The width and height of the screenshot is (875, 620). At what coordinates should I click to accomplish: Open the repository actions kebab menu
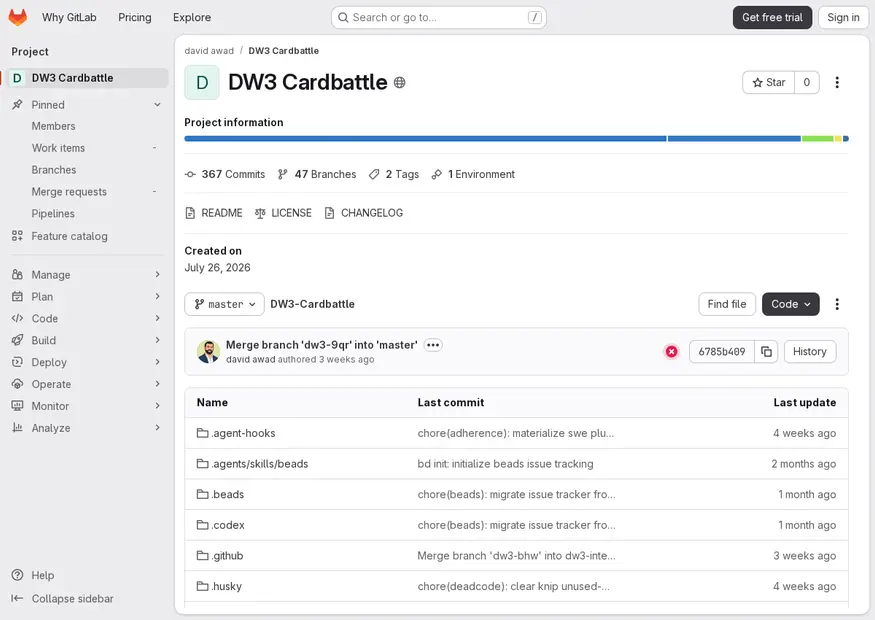(x=837, y=304)
